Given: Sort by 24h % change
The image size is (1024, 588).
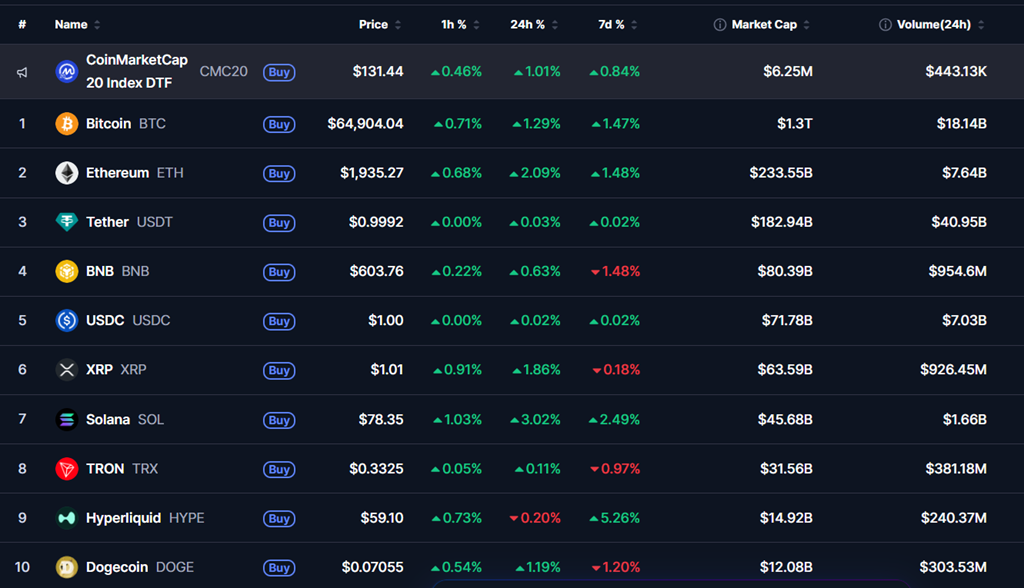Looking at the screenshot, I should pos(534,25).
